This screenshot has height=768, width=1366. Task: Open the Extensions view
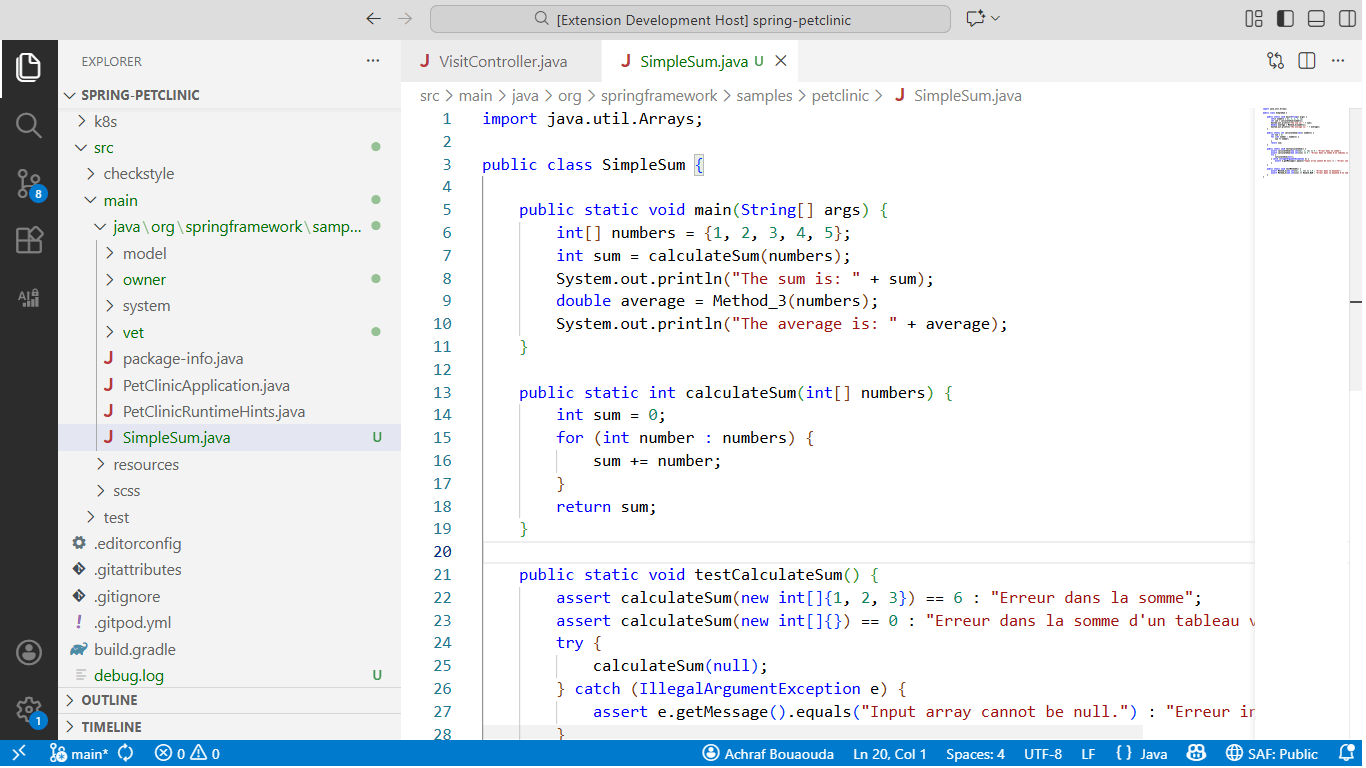28,240
